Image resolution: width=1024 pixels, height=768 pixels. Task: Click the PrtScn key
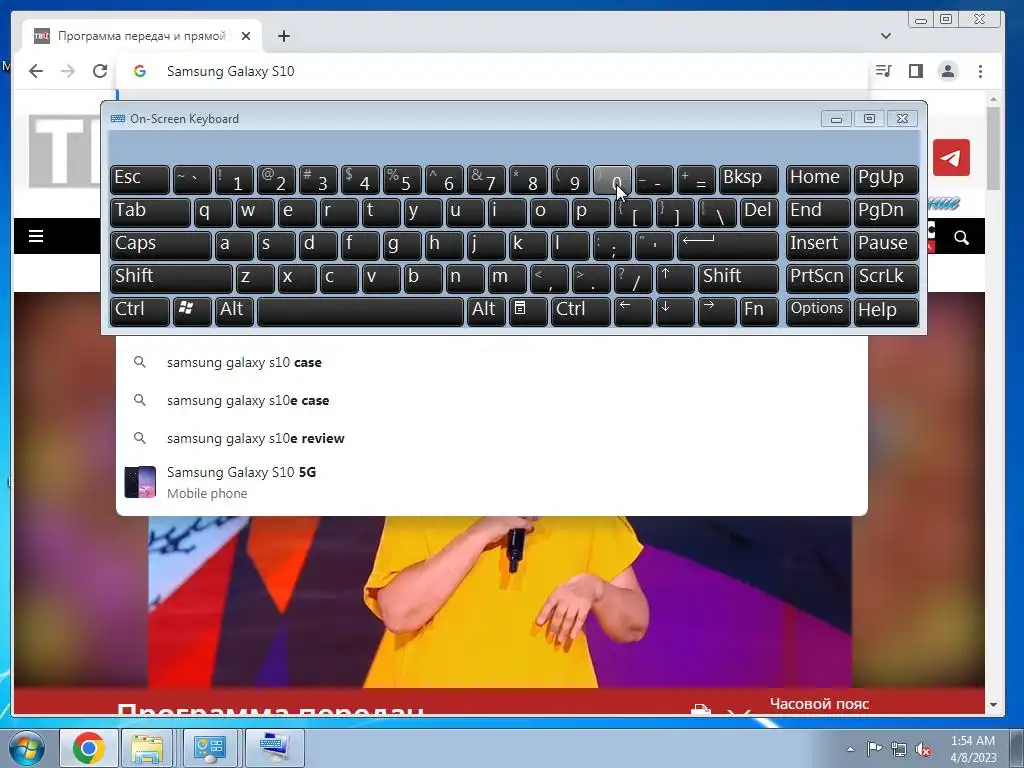point(818,278)
